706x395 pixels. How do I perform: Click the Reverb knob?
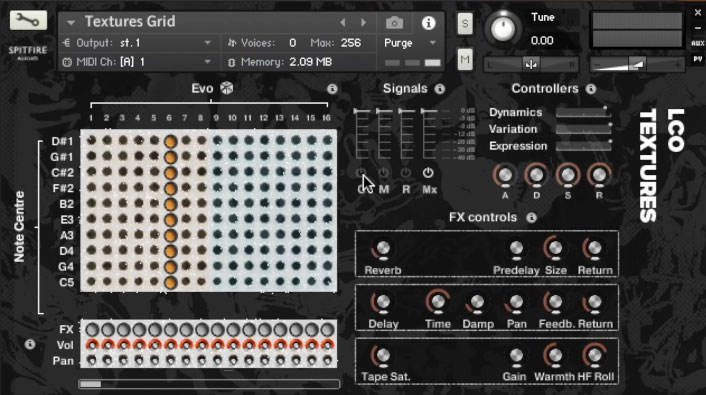click(382, 248)
